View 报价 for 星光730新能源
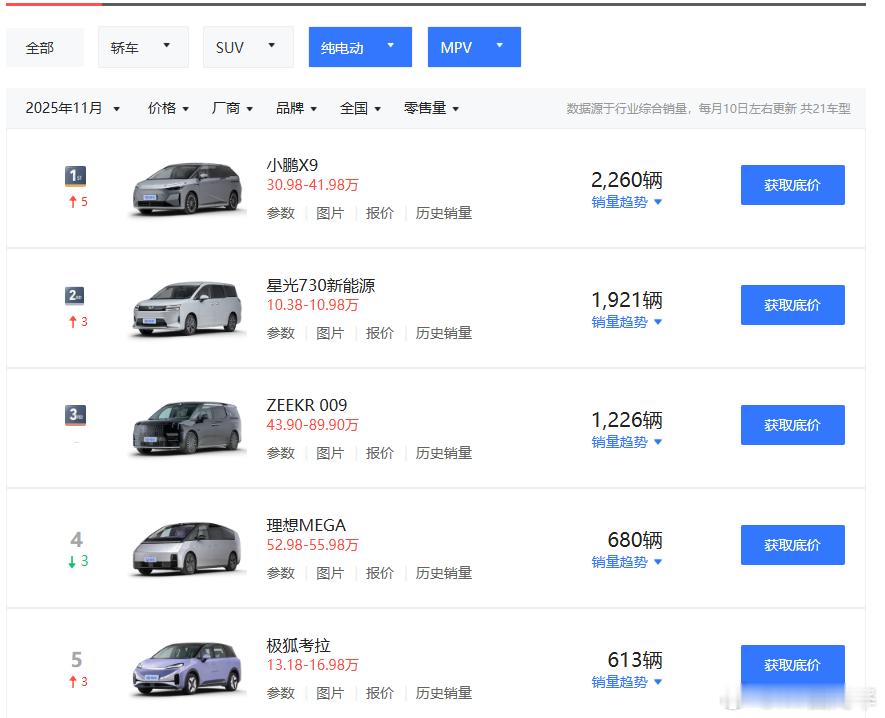The image size is (885, 718). [379, 333]
